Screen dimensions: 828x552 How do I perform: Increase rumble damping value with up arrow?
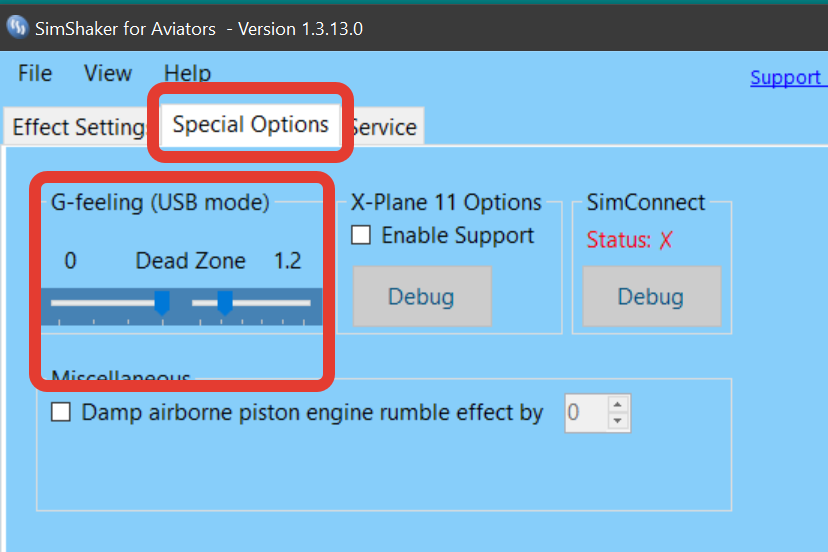point(618,404)
